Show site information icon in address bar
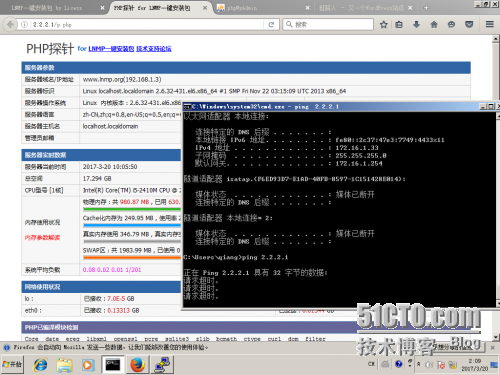The image size is (500, 375). click(x=24, y=24)
